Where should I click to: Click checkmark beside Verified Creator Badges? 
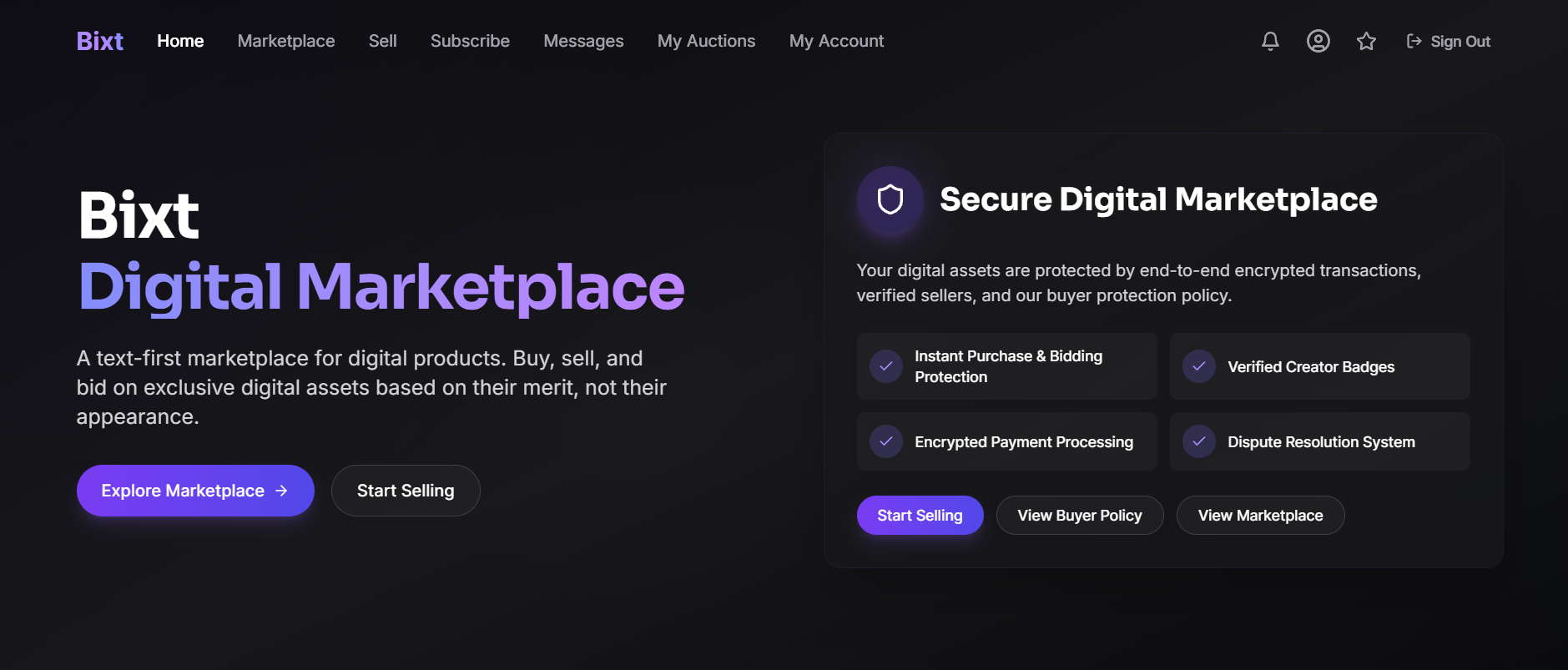click(x=1199, y=366)
